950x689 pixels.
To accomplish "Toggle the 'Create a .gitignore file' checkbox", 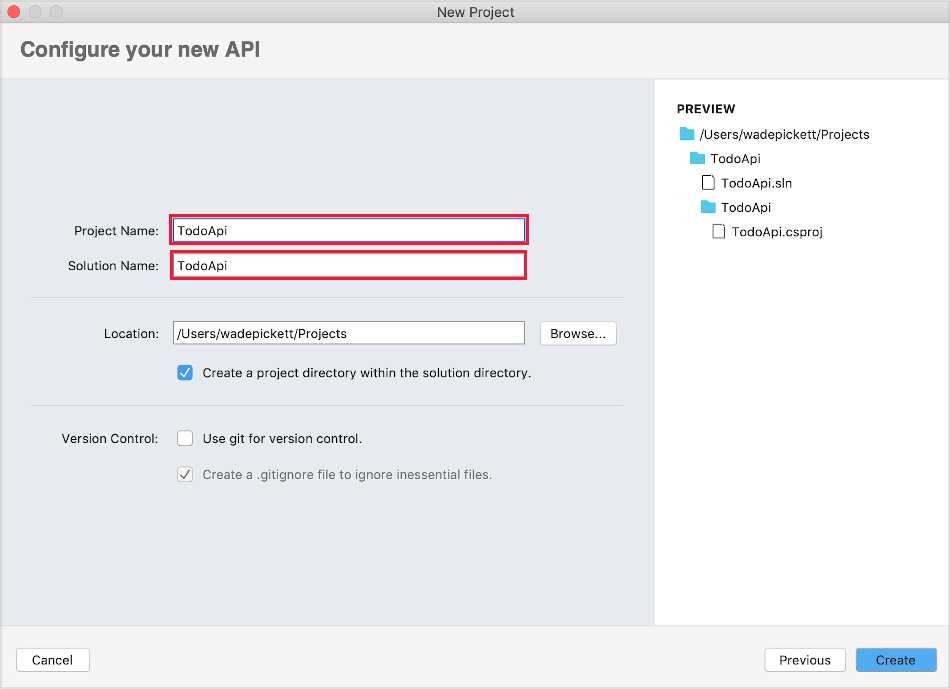I will click(185, 474).
